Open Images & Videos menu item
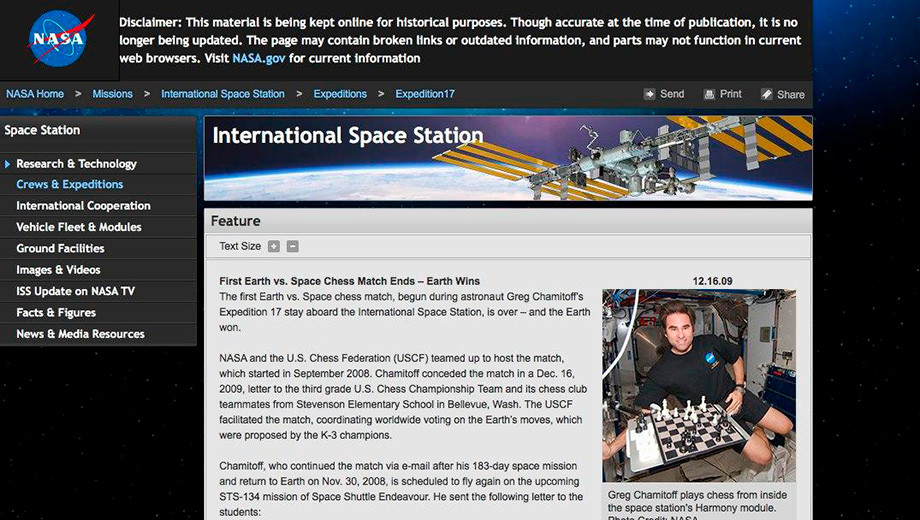The height and width of the screenshot is (520, 920). point(58,270)
